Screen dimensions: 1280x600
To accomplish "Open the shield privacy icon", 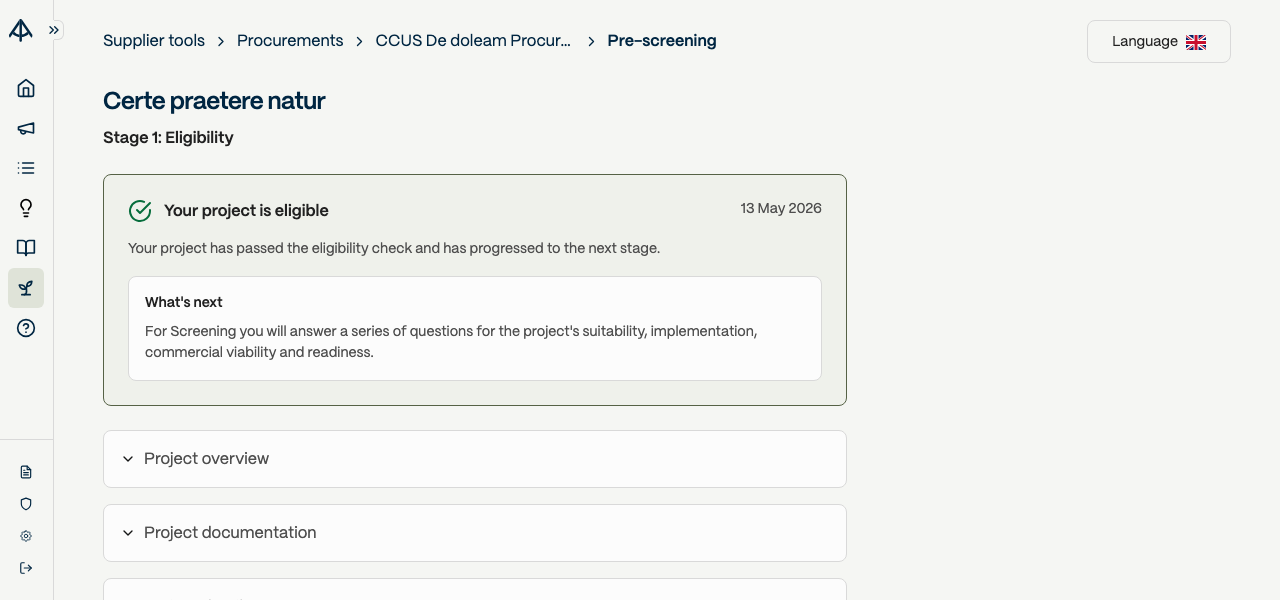I will [26, 504].
